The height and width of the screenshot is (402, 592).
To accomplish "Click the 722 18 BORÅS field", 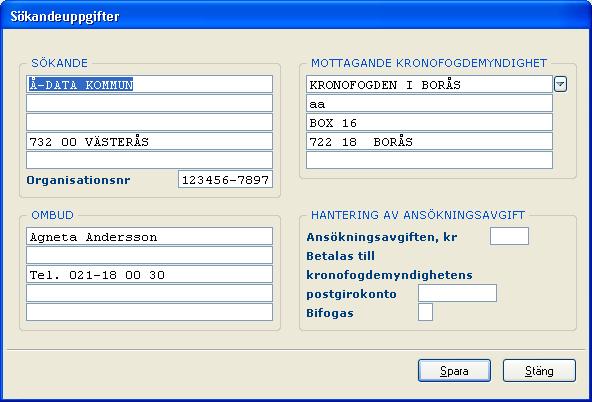I will (429, 141).
